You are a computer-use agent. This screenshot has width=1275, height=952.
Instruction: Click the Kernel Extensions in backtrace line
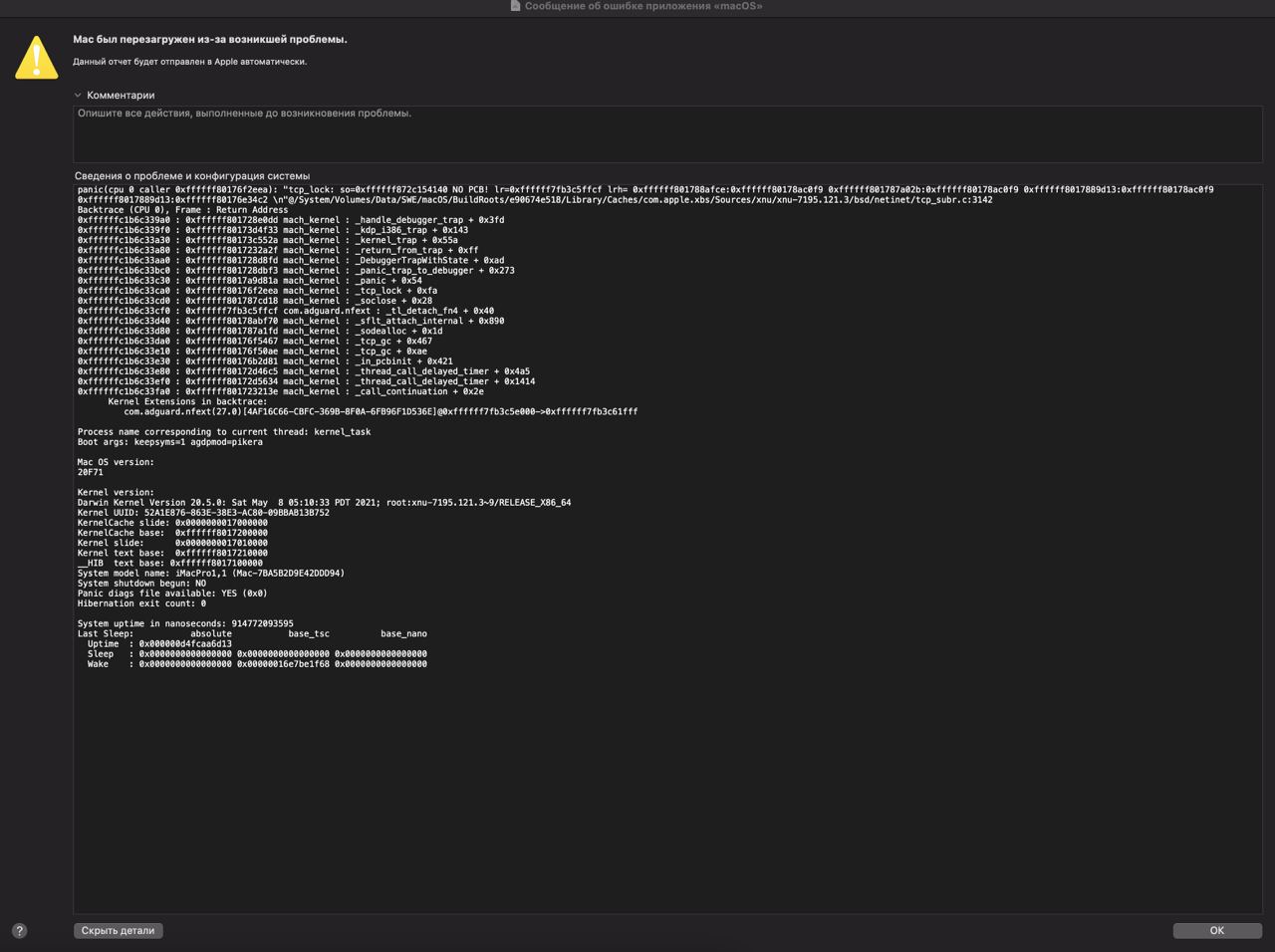187,401
